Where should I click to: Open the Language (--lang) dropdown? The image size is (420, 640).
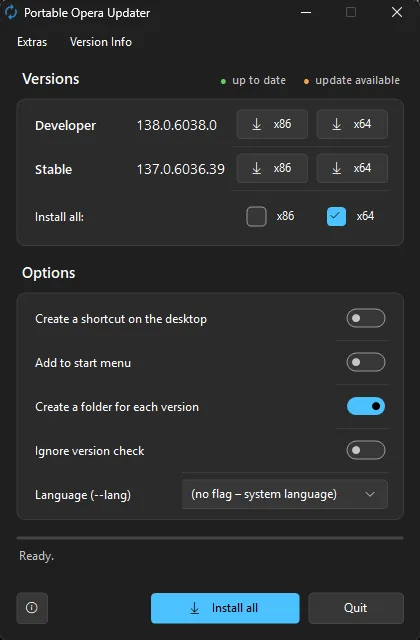tap(284, 494)
